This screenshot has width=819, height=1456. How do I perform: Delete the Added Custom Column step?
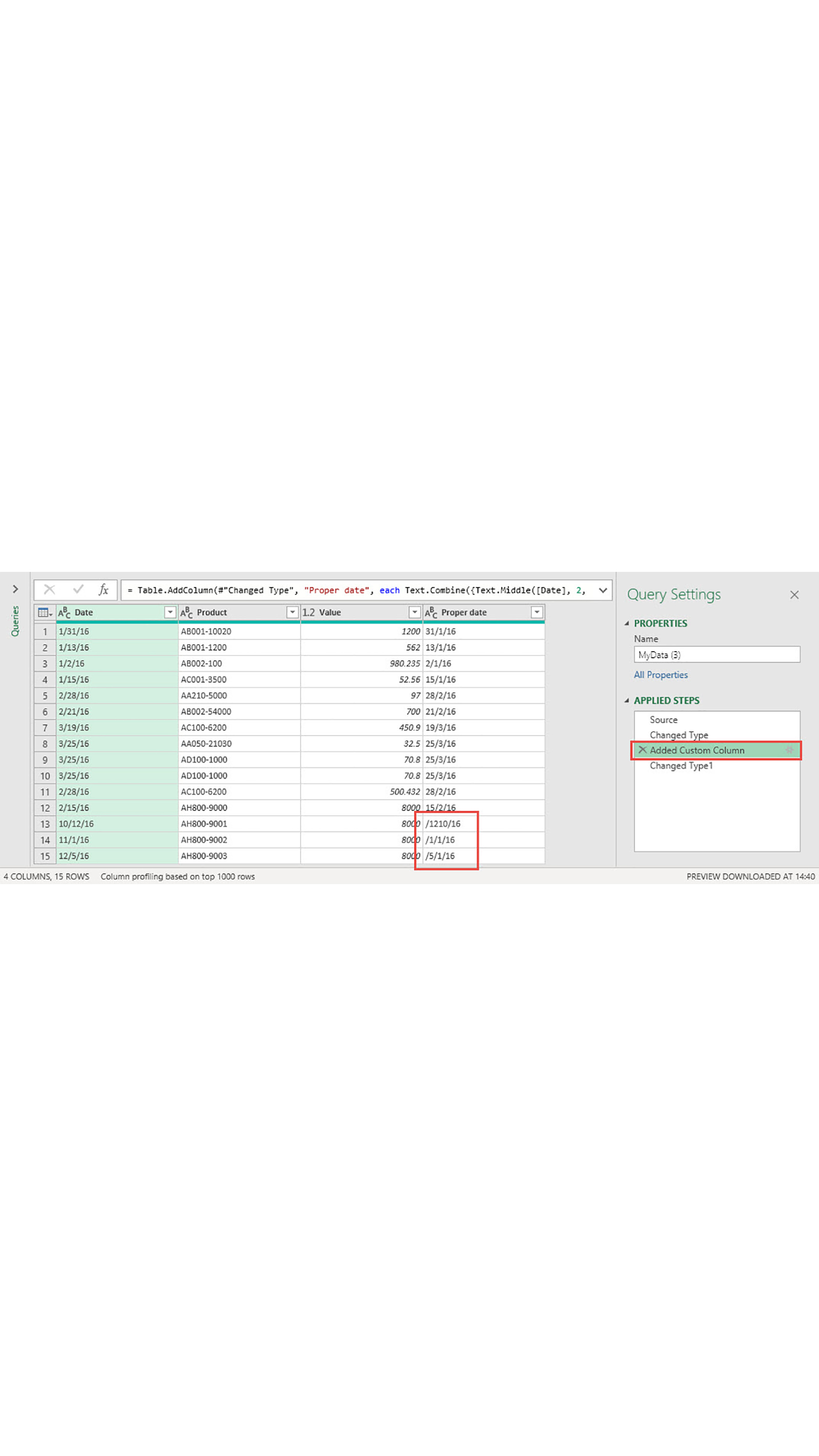(642, 750)
